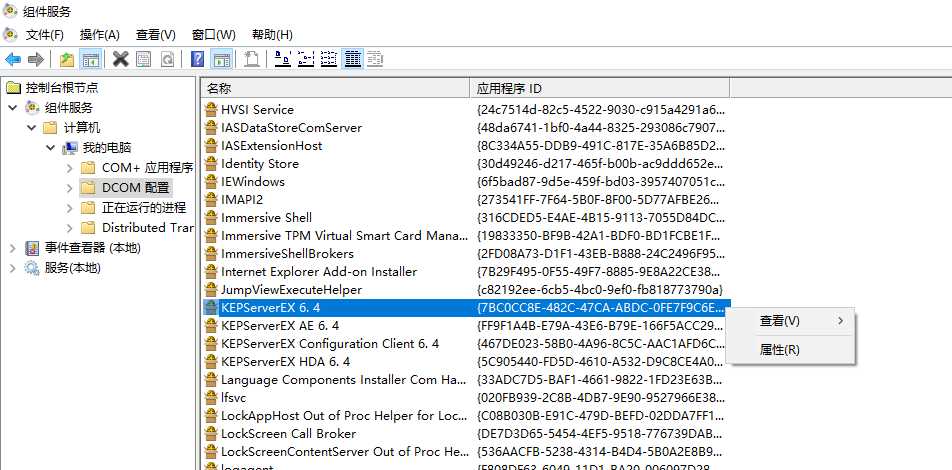Collapse the 我的电脑 tree node

click(51, 148)
